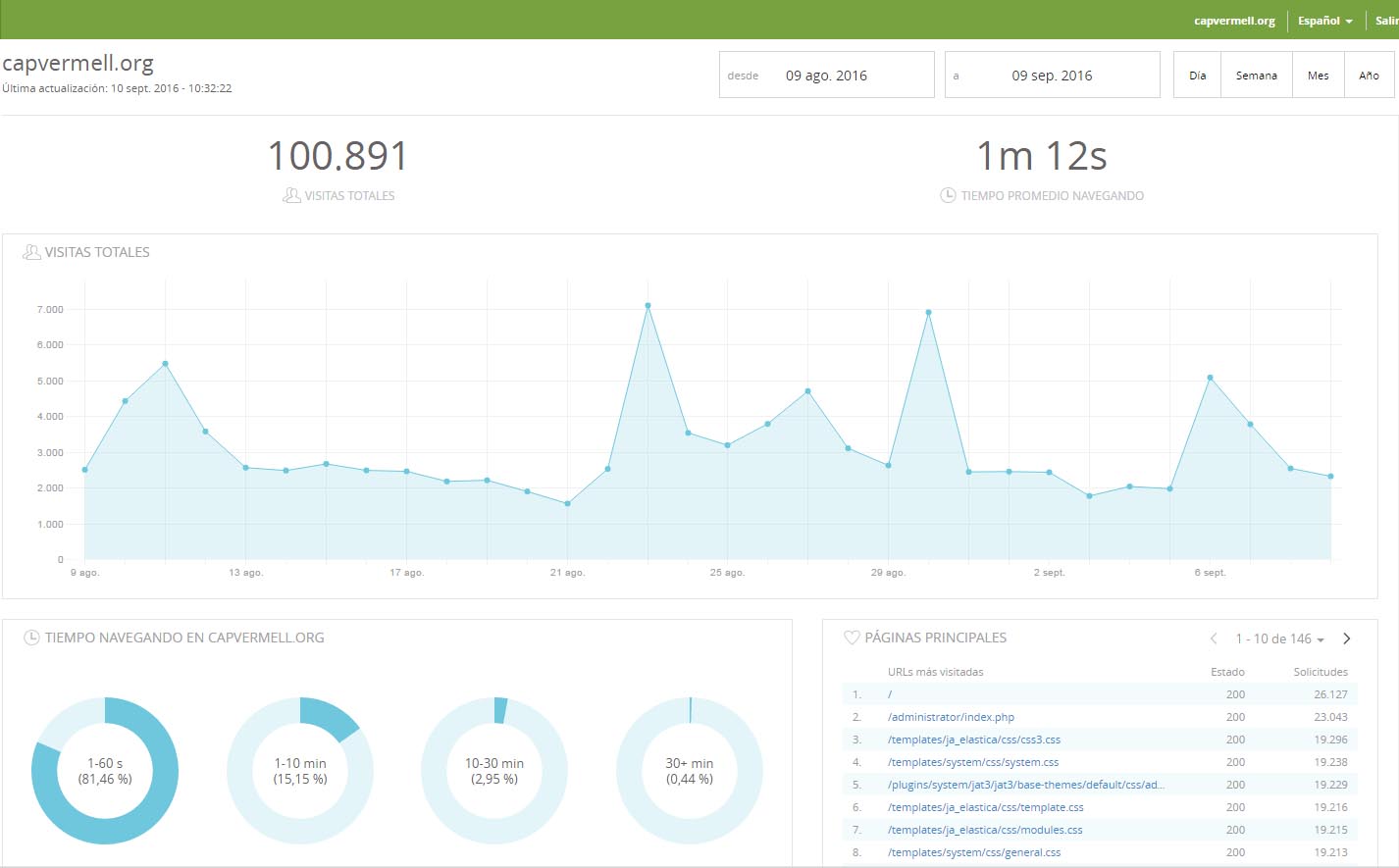1399x868 pixels.
Task: Open the ja_elastica modules.css link
Action: [x=985, y=830]
